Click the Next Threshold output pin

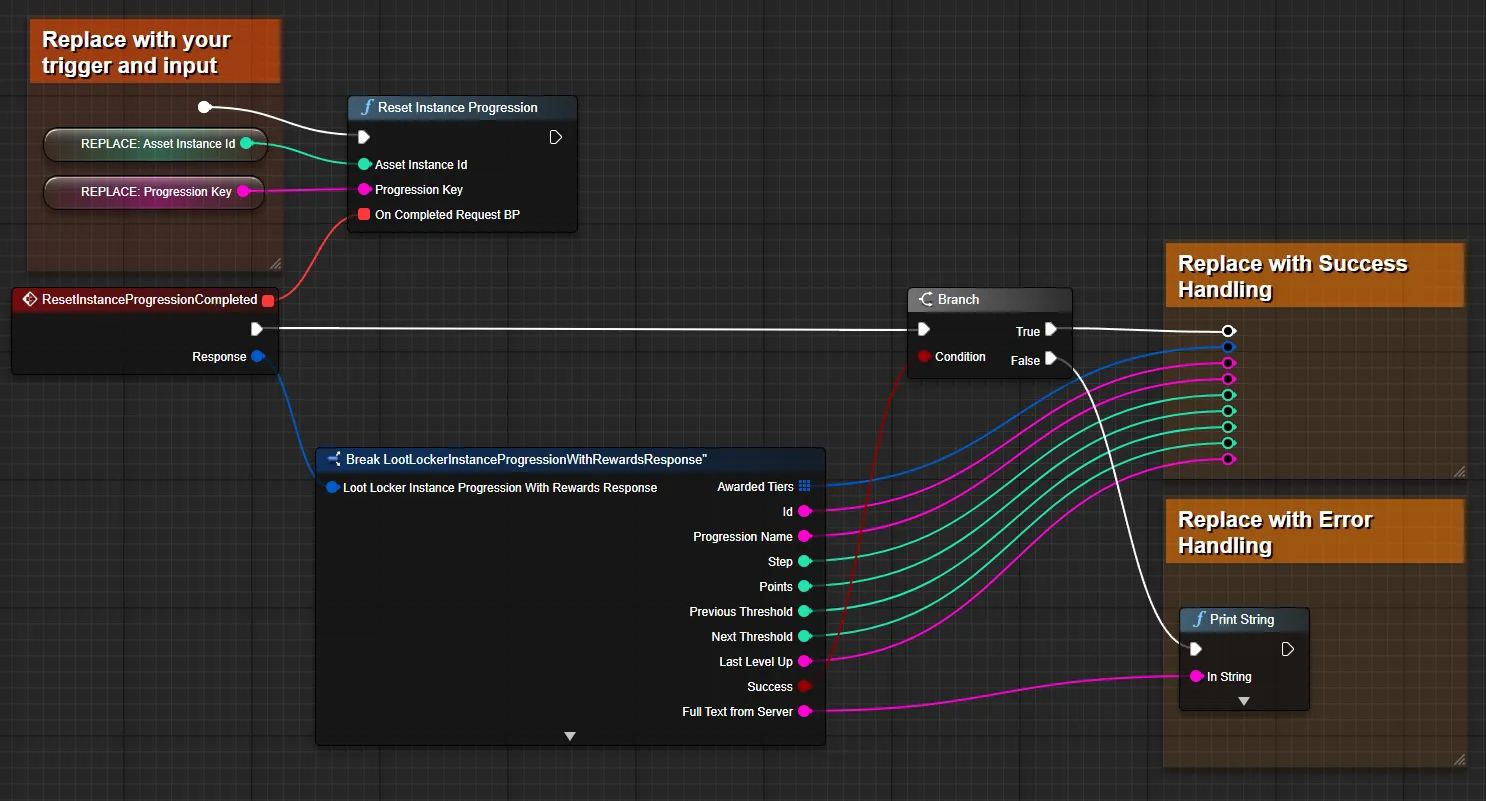pos(804,637)
